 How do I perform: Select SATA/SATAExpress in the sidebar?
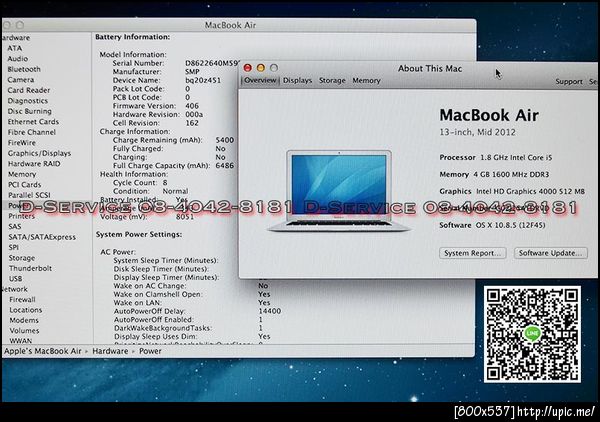[x=42, y=237]
